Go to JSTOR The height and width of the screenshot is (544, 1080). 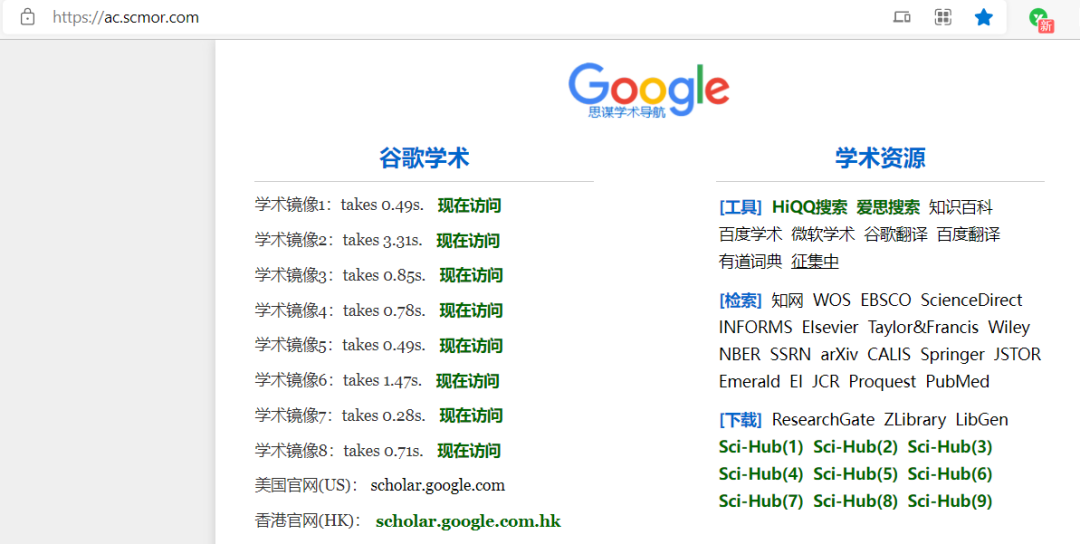coord(1017,355)
